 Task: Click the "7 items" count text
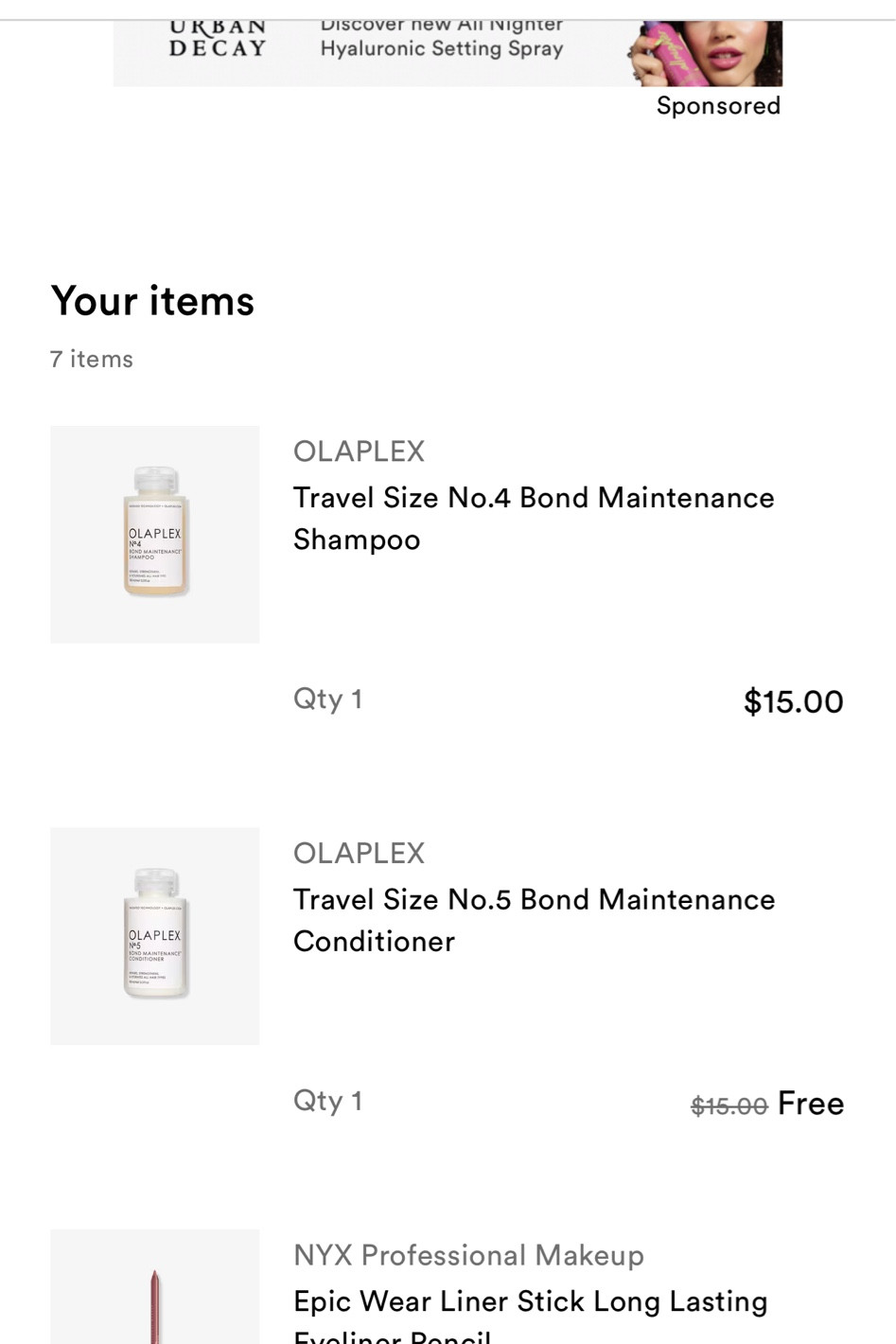coord(91,359)
